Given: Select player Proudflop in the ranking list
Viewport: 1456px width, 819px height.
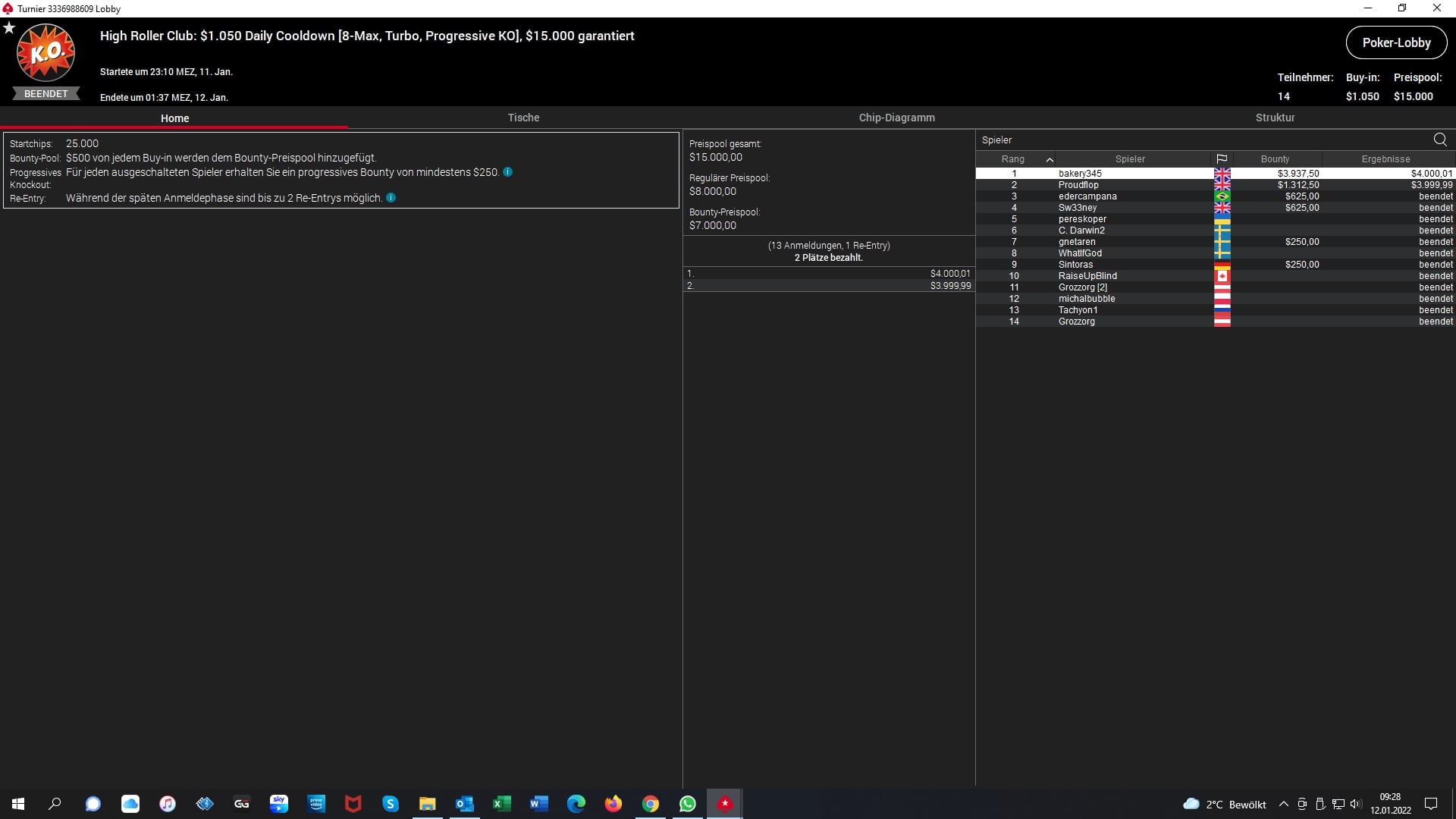Looking at the screenshot, I should (1078, 185).
